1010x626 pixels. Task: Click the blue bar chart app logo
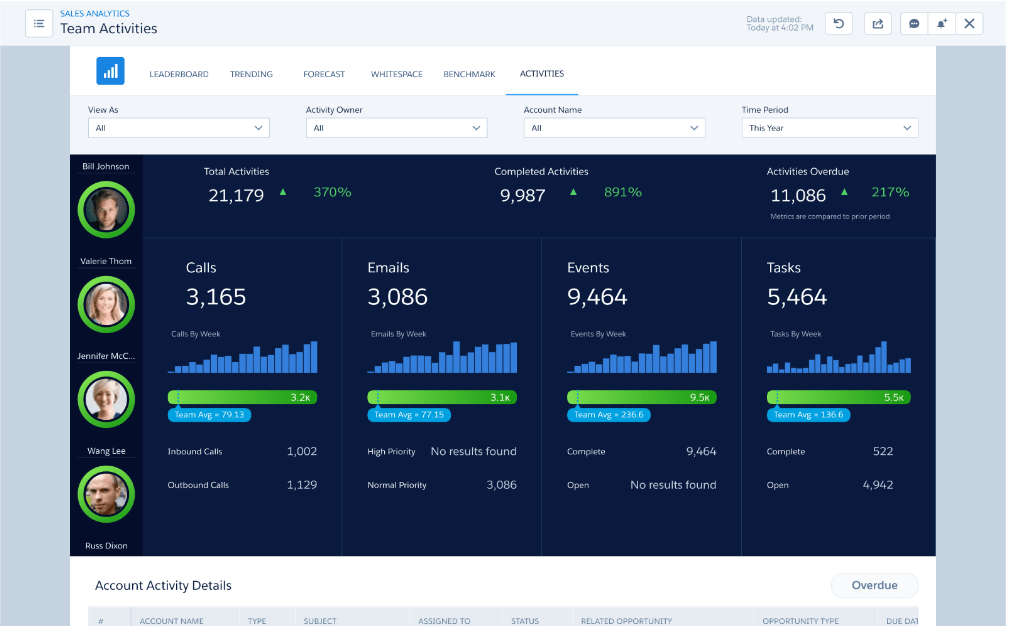[x=110, y=72]
